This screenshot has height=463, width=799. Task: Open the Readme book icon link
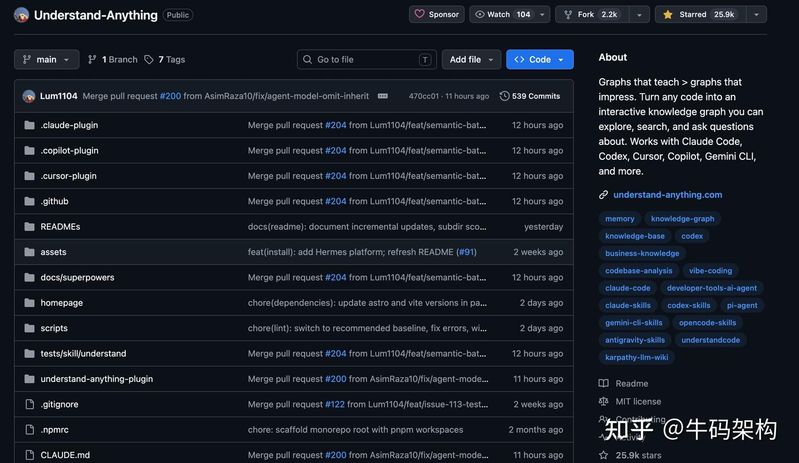603,384
